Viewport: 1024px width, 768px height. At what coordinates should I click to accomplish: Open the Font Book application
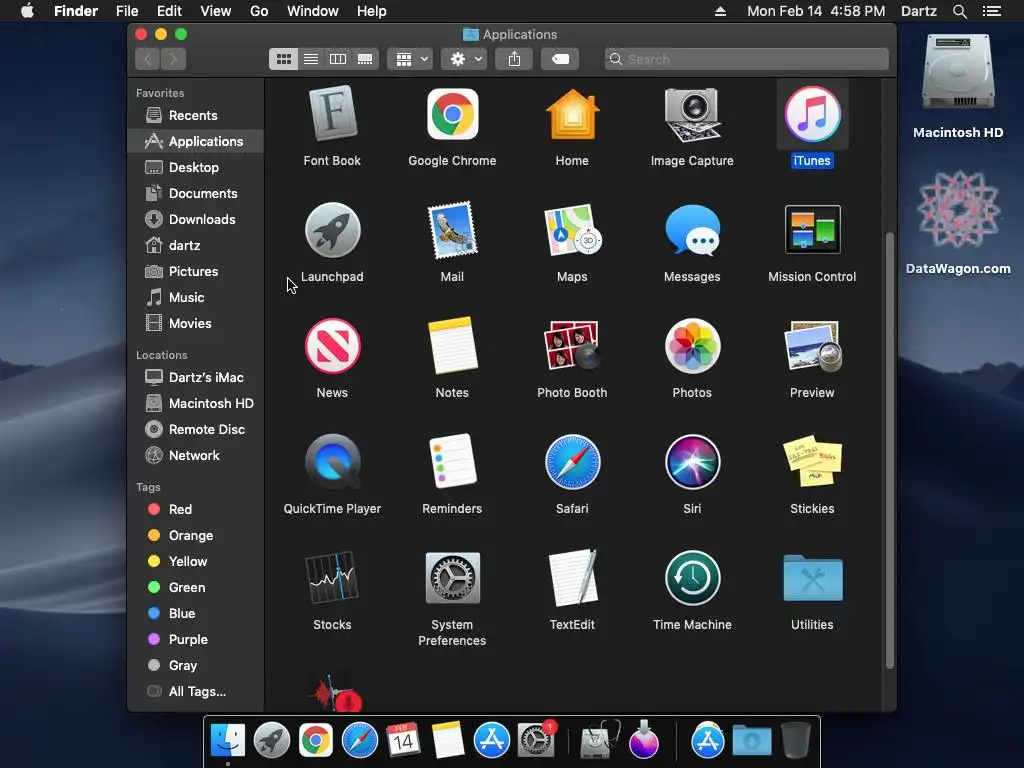point(332,115)
